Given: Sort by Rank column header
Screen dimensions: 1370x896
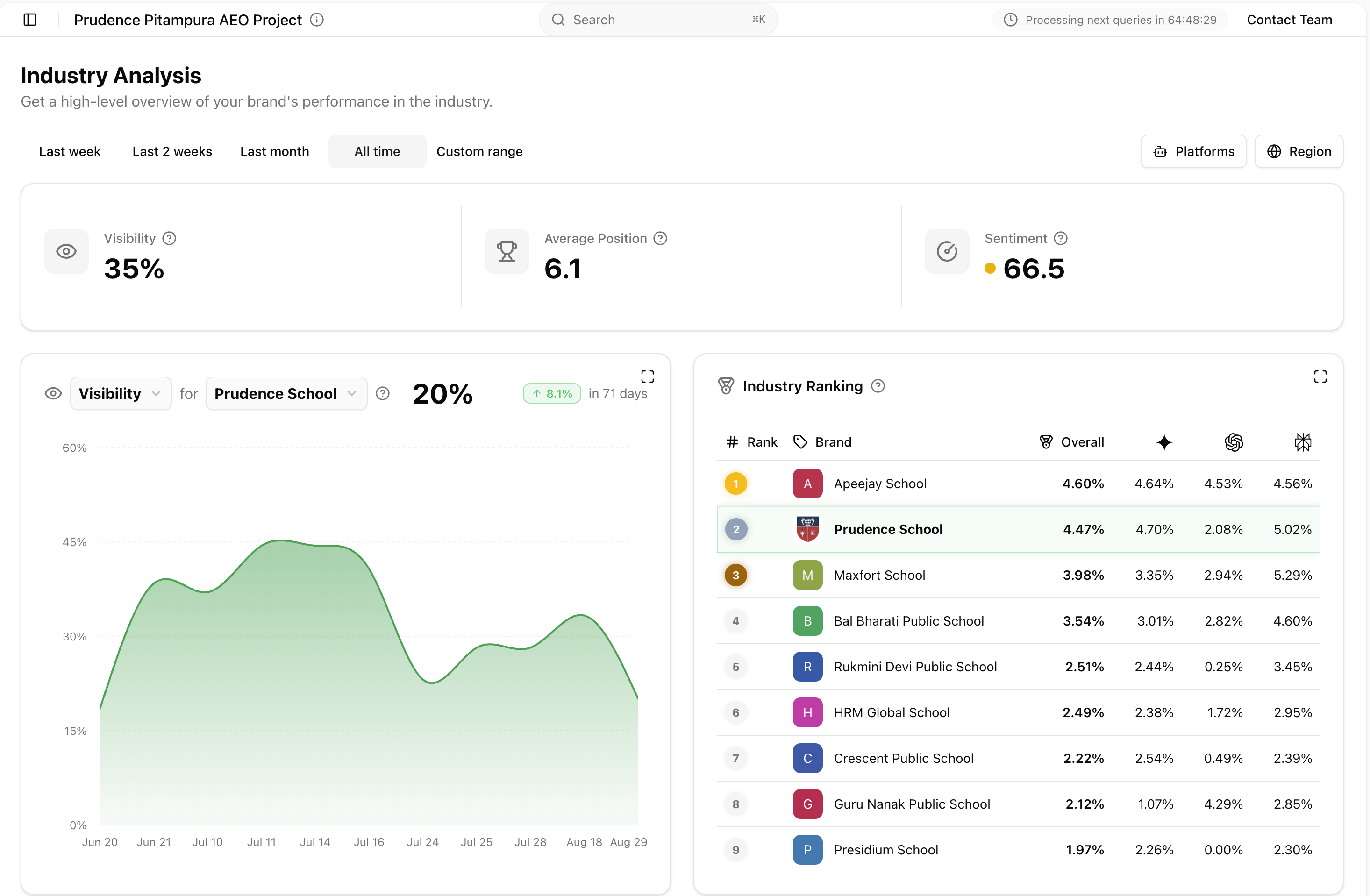Looking at the screenshot, I should point(752,442).
